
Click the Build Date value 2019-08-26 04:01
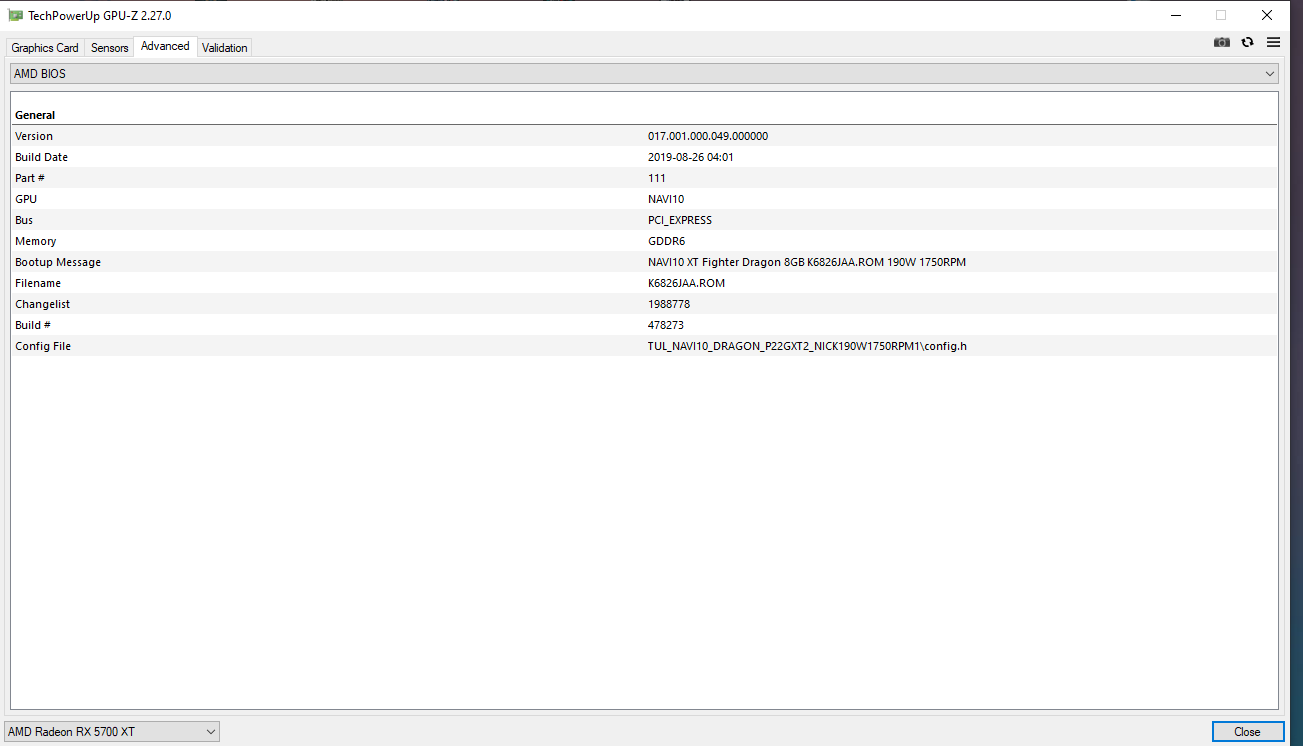coord(691,157)
